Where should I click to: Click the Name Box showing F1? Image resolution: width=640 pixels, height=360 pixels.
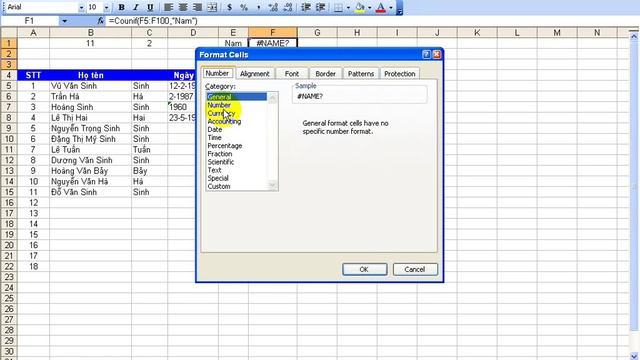[29, 21]
